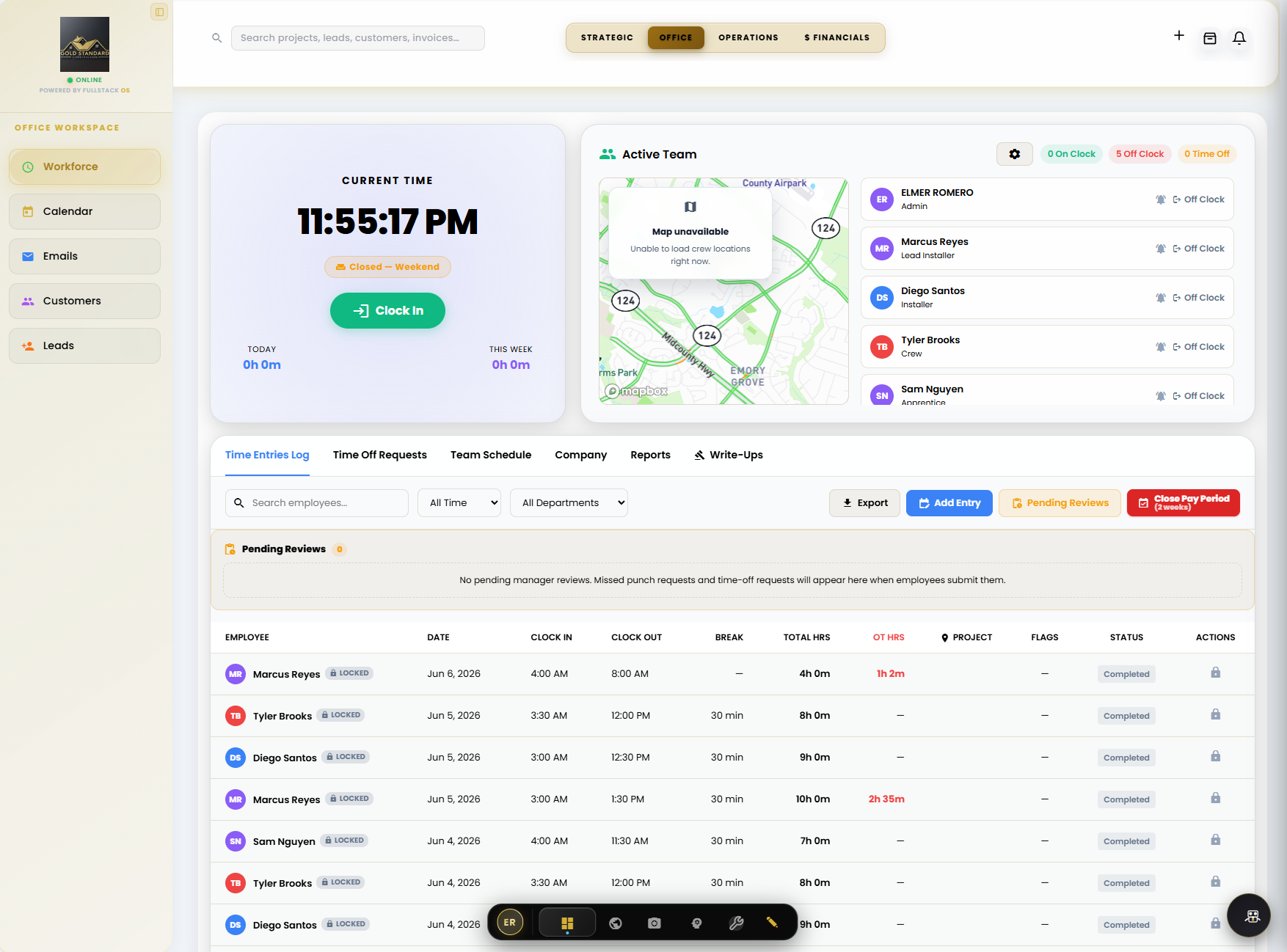Click the Pending Reviews button
The width and height of the screenshot is (1287, 952).
[x=1060, y=503]
